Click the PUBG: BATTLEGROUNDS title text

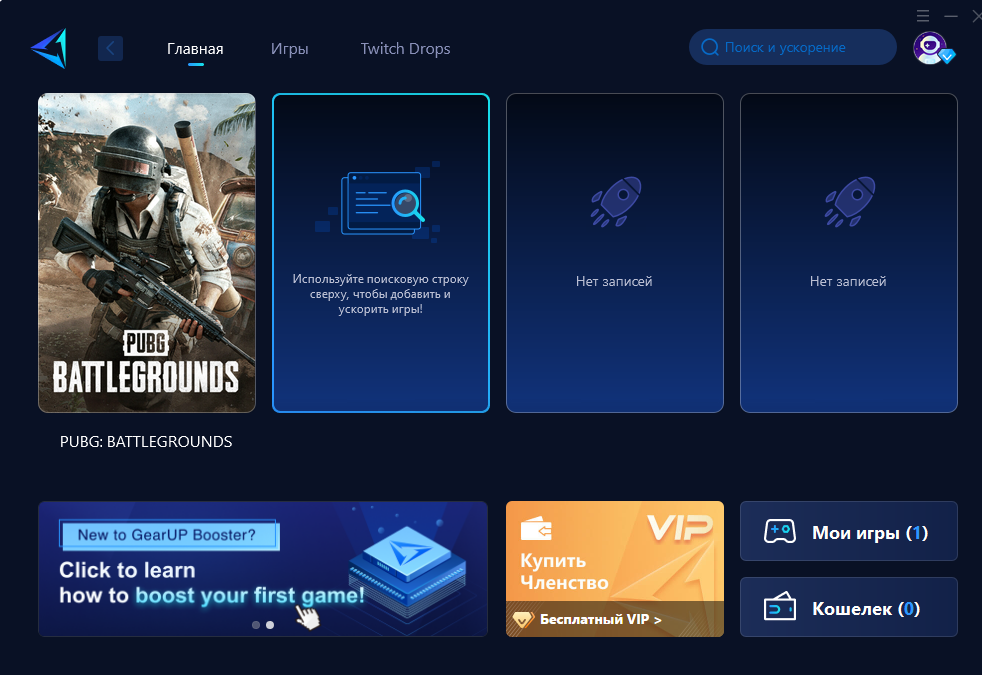click(x=146, y=441)
